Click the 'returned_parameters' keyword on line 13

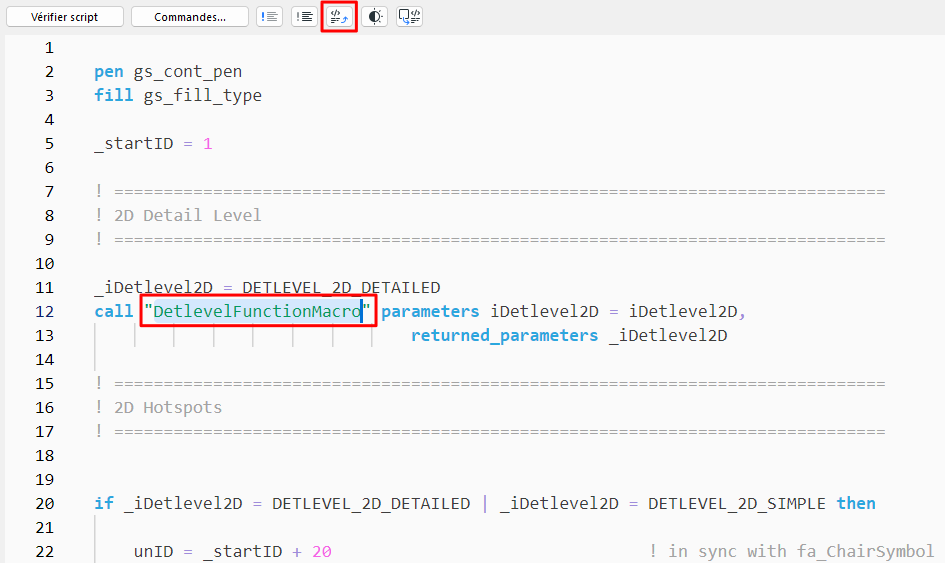click(504, 336)
